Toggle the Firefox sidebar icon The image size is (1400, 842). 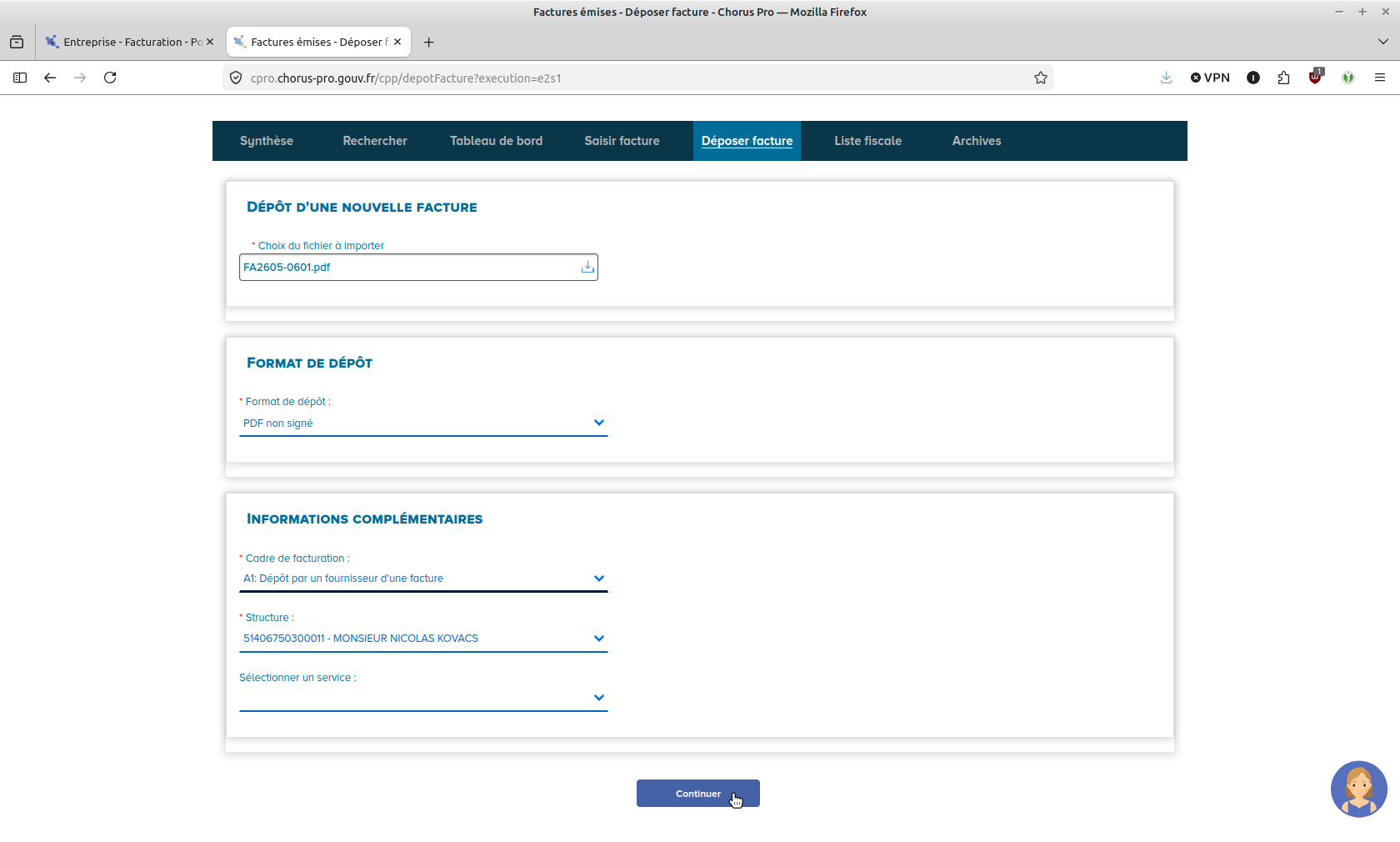20,78
